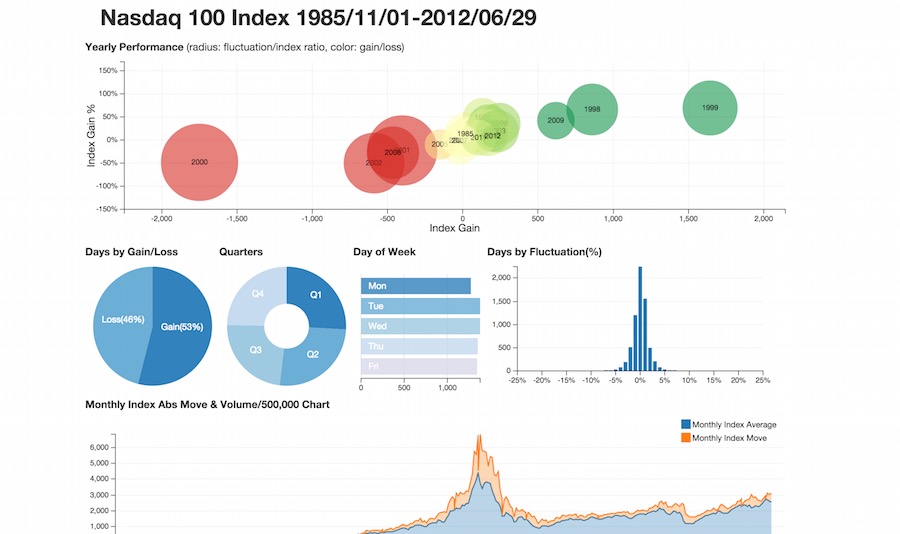900x534 pixels.
Task: Click the Days by Fluctuation(%) heading
Action: pyautogui.click(x=545, y=252)
